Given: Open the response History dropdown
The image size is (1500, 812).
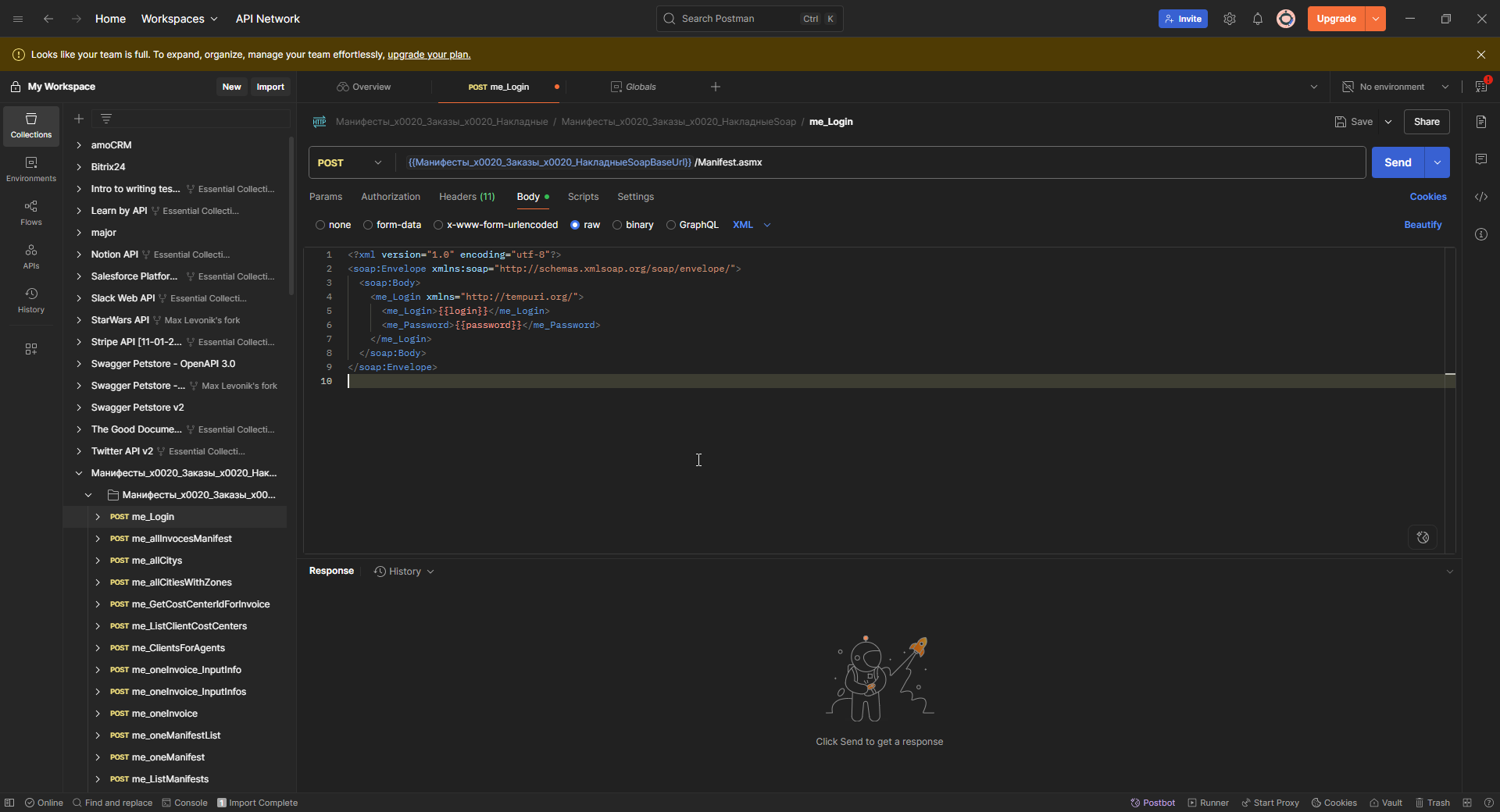Looking at the screenshot, I should tap(404, 572).
